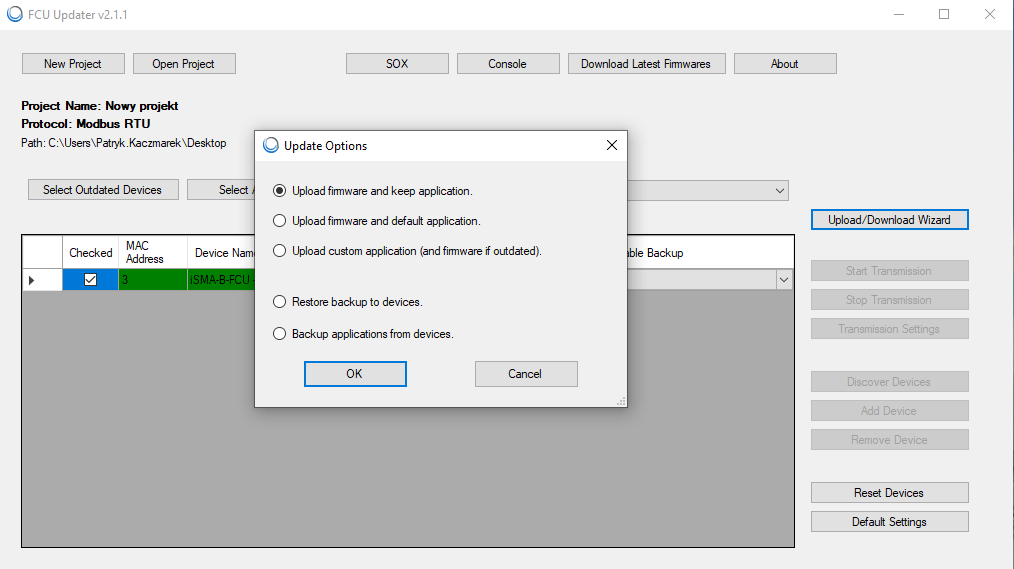1014x569 pixels.
Task: Select 'Backup applications from devices' radio
Action: (x=280, y=334)
